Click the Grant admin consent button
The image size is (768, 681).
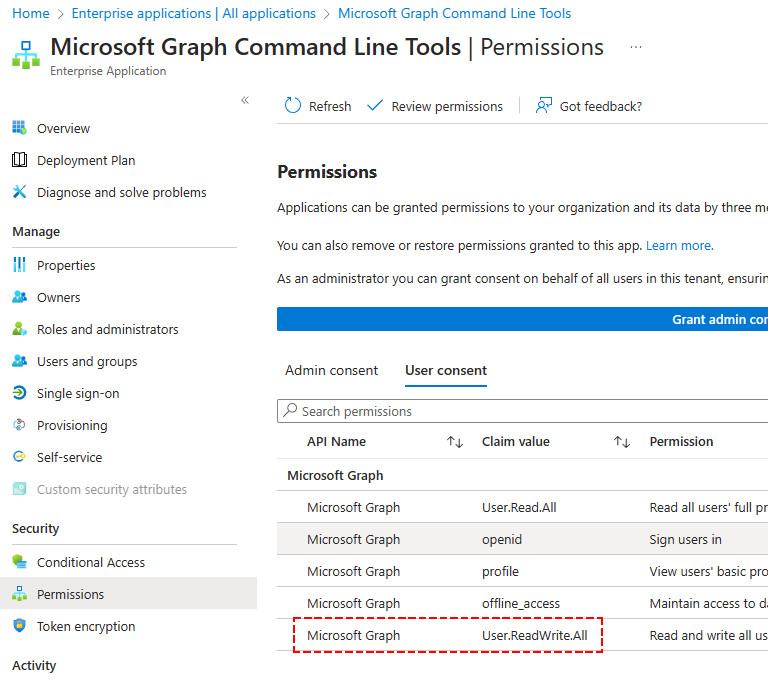tap(522, 319)
